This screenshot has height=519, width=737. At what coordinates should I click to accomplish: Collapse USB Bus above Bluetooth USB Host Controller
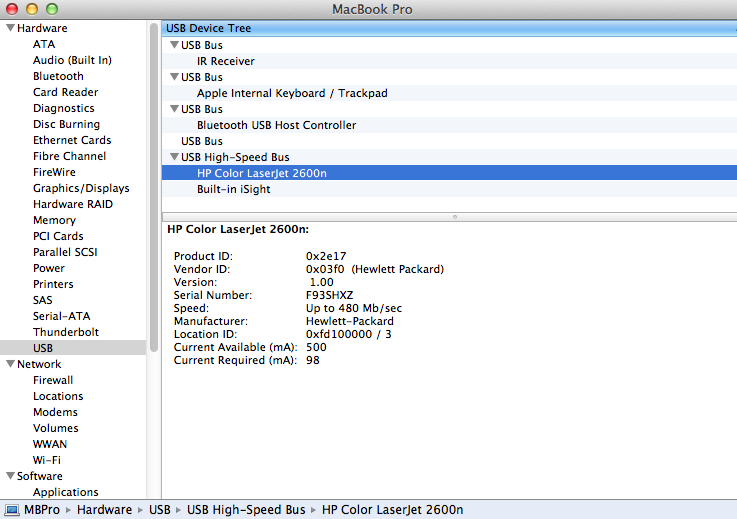click(x=174, y=109)
